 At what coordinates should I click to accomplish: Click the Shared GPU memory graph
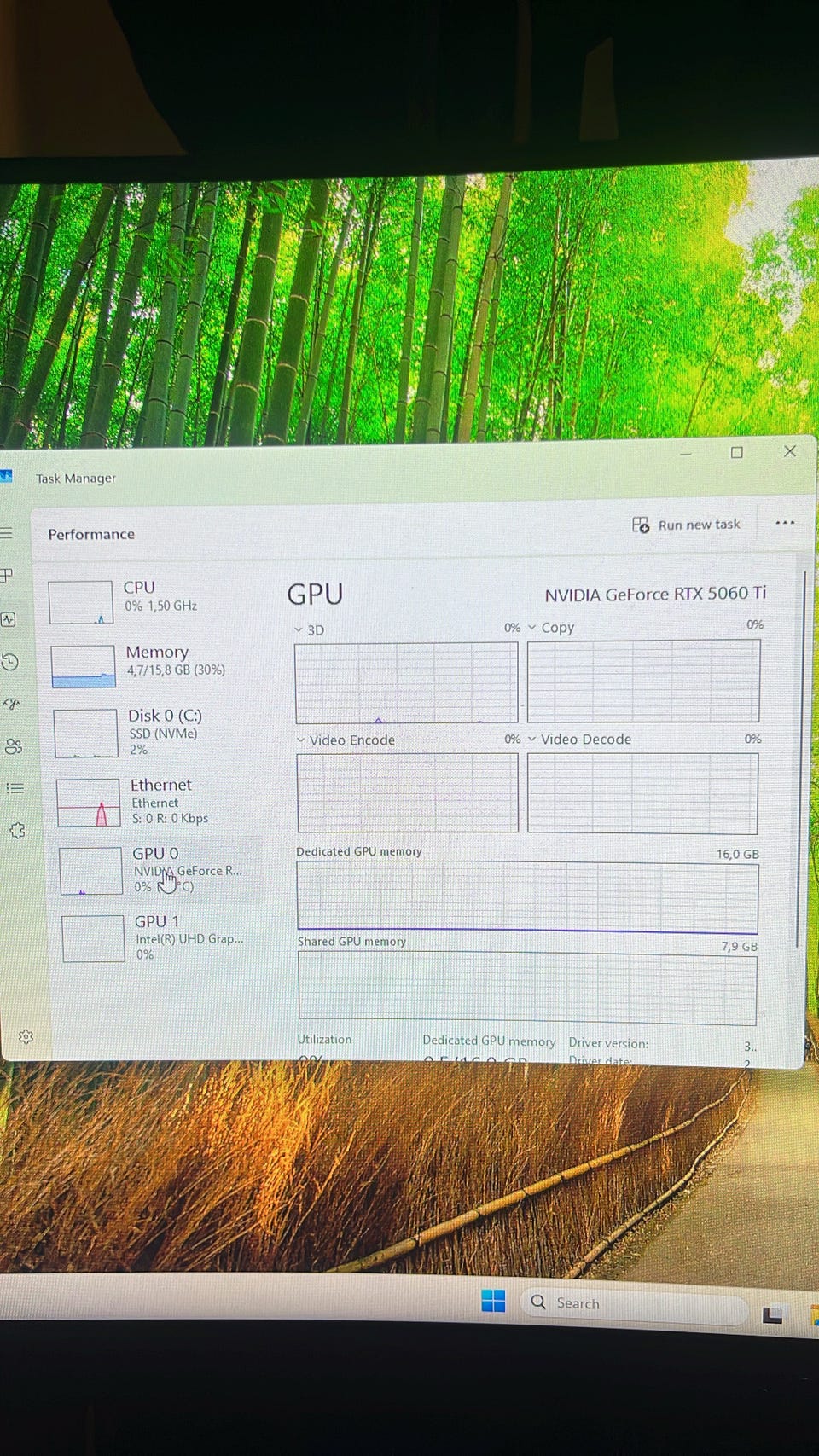click(x=527, y=988)
